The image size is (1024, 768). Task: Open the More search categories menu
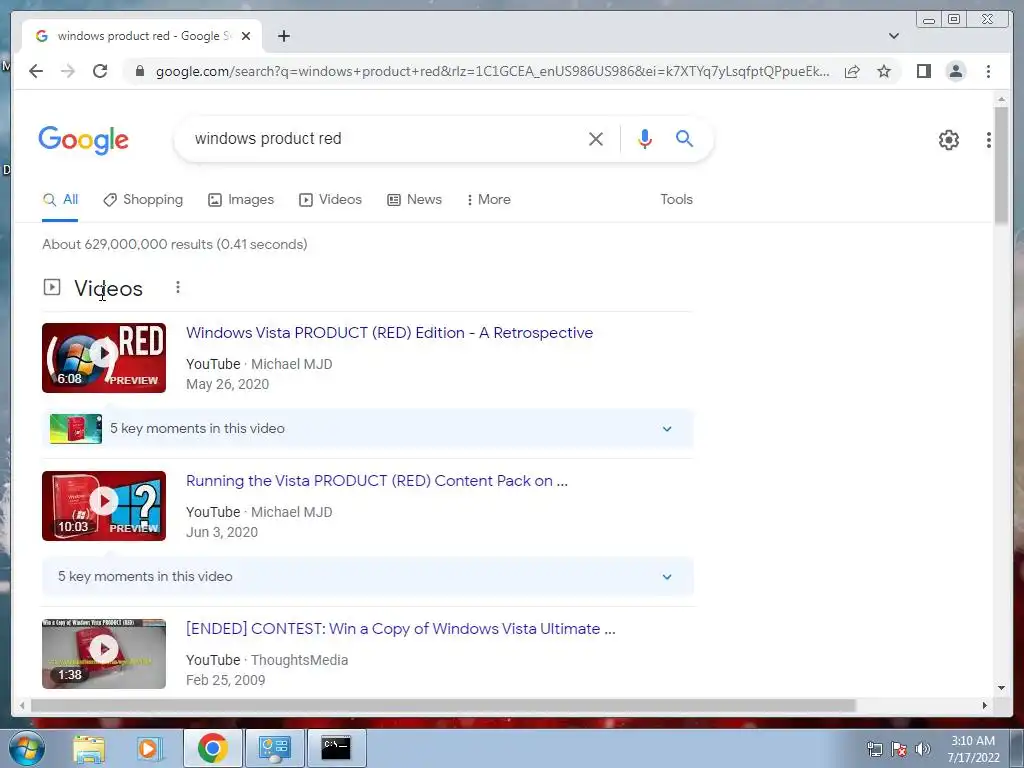click(x=488, y=200)
